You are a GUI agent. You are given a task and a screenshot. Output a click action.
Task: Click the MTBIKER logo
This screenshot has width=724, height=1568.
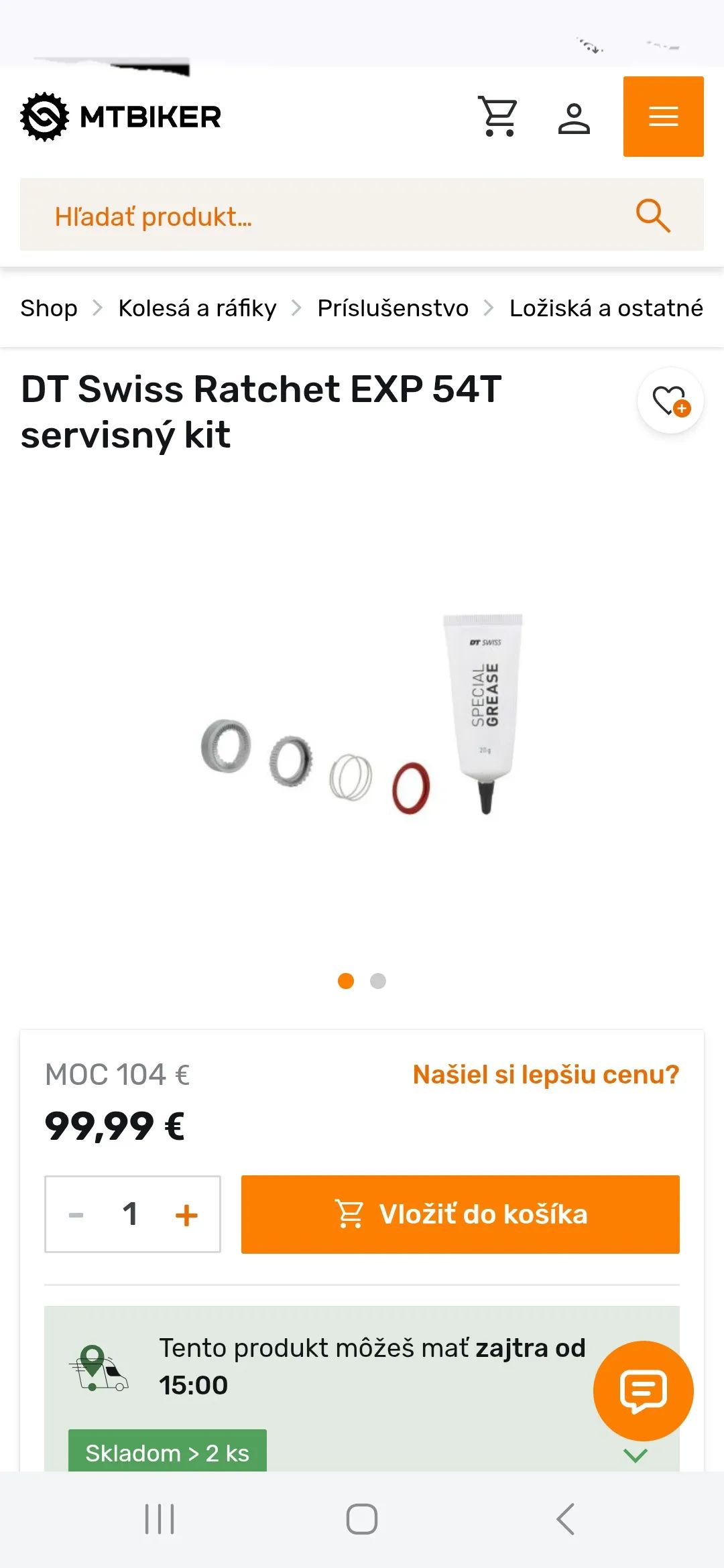click(121, 117)
